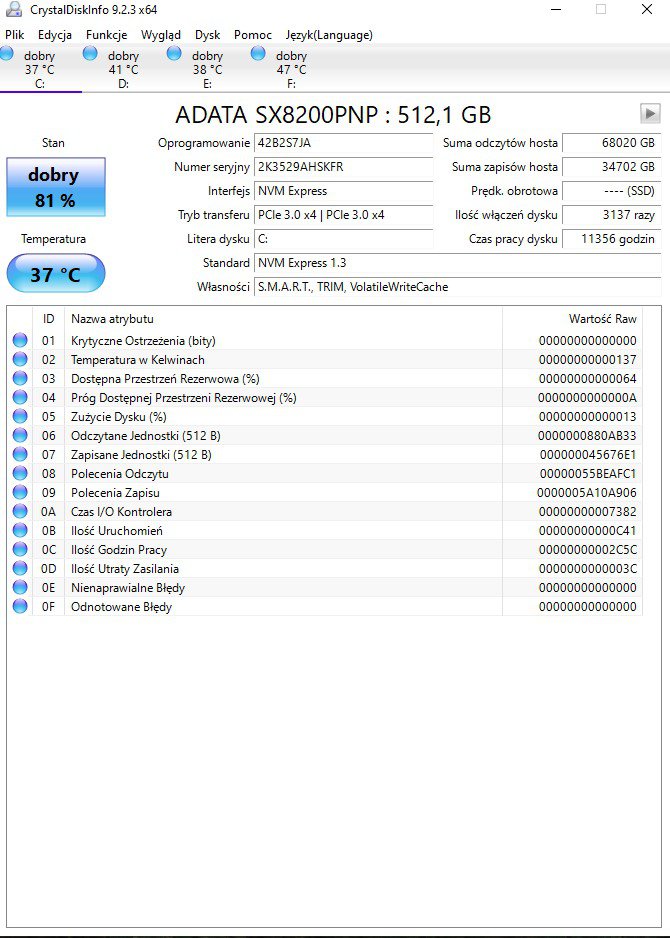670x938 pixels.
Task: Click the status orb for Polecenia Odczytu
Action: coord(20,473)
